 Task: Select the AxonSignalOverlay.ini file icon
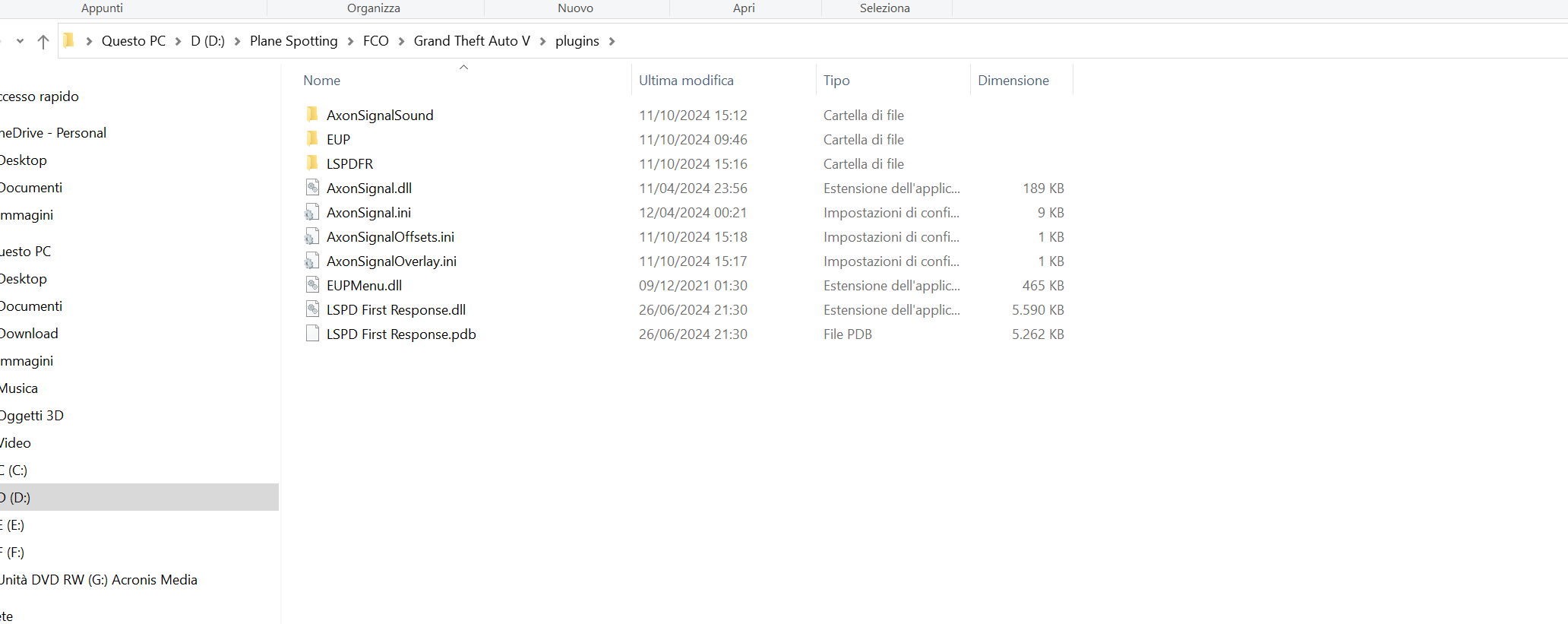[x=312, y=261]
